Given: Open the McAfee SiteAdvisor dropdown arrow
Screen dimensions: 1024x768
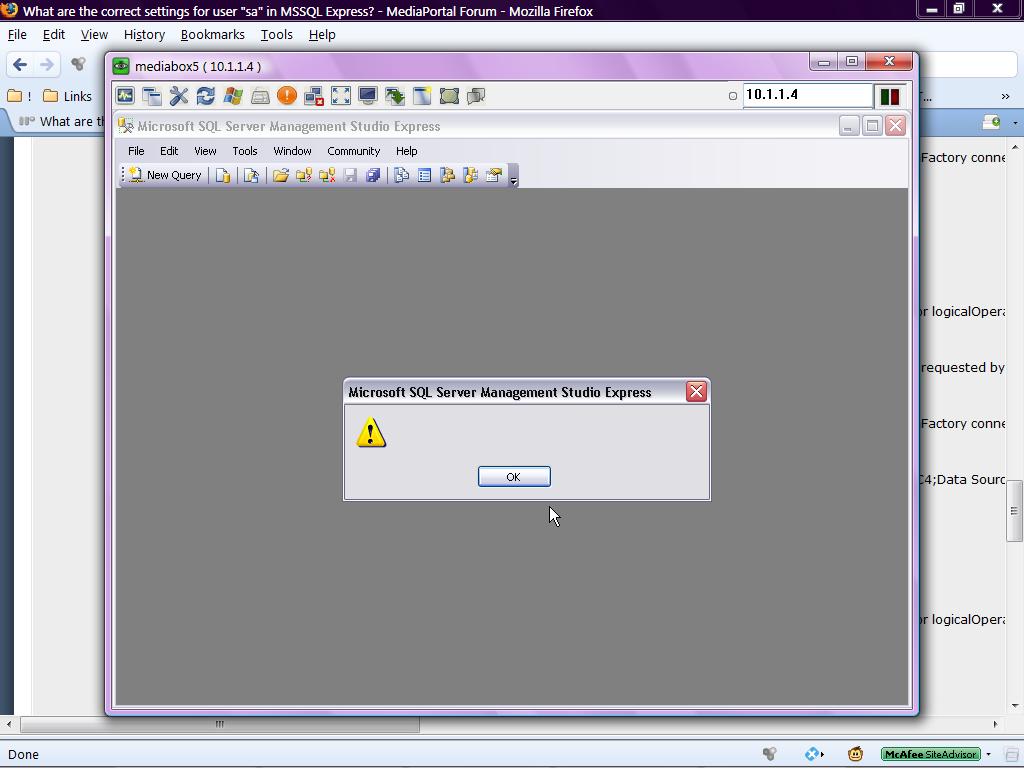Looking at the screenshot, I should pos(989,754).
